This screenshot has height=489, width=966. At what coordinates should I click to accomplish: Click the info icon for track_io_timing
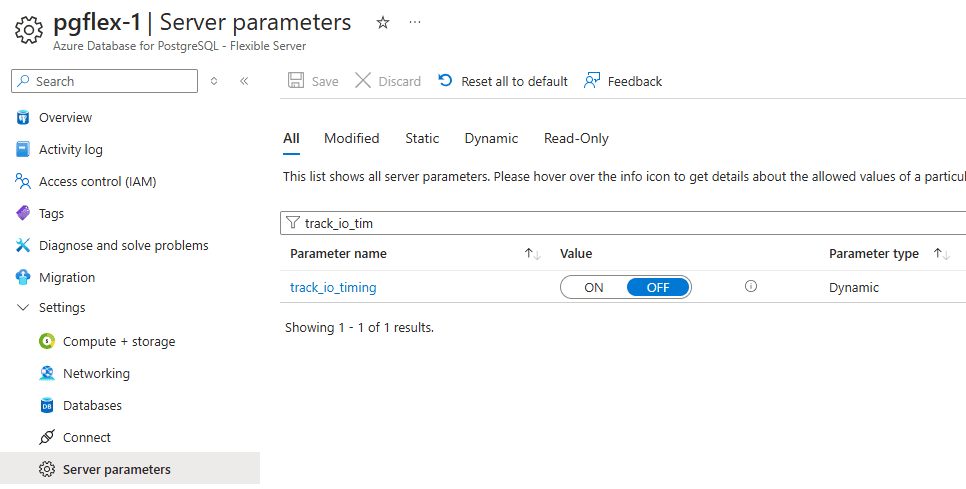[750, 286]
